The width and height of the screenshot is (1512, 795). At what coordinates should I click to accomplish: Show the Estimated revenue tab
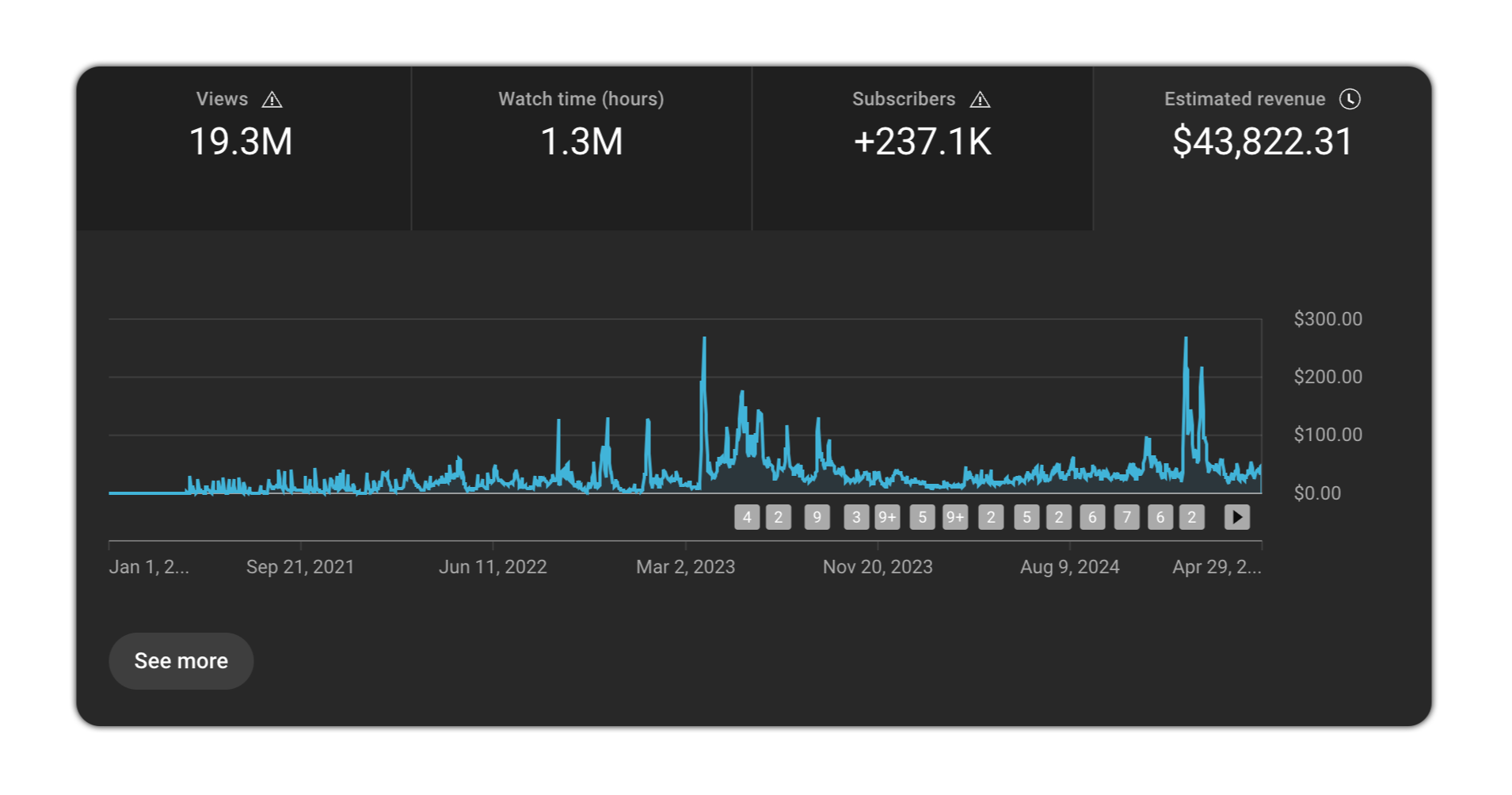pyautogui.click(x=1263, y=149)
